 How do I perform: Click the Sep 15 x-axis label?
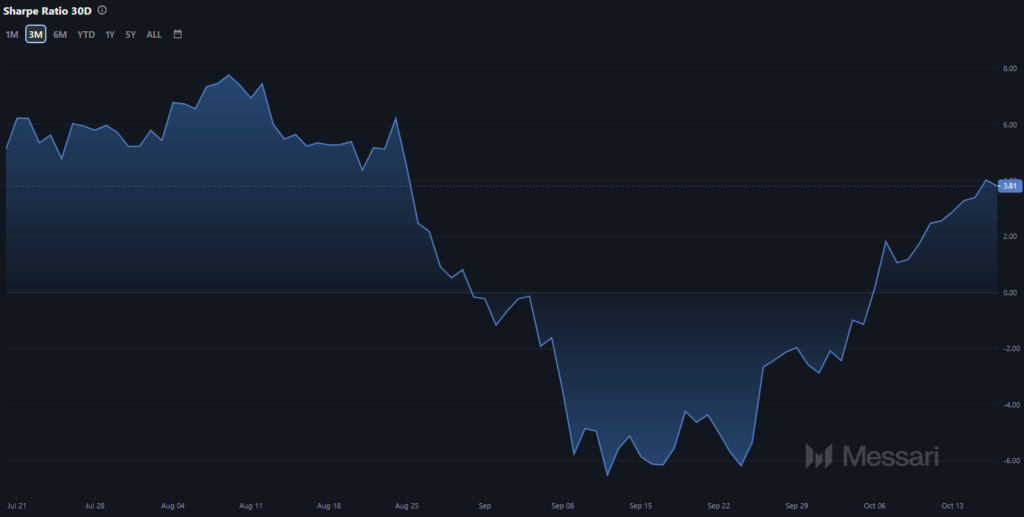pyautogui.click(x=641, y=506)
